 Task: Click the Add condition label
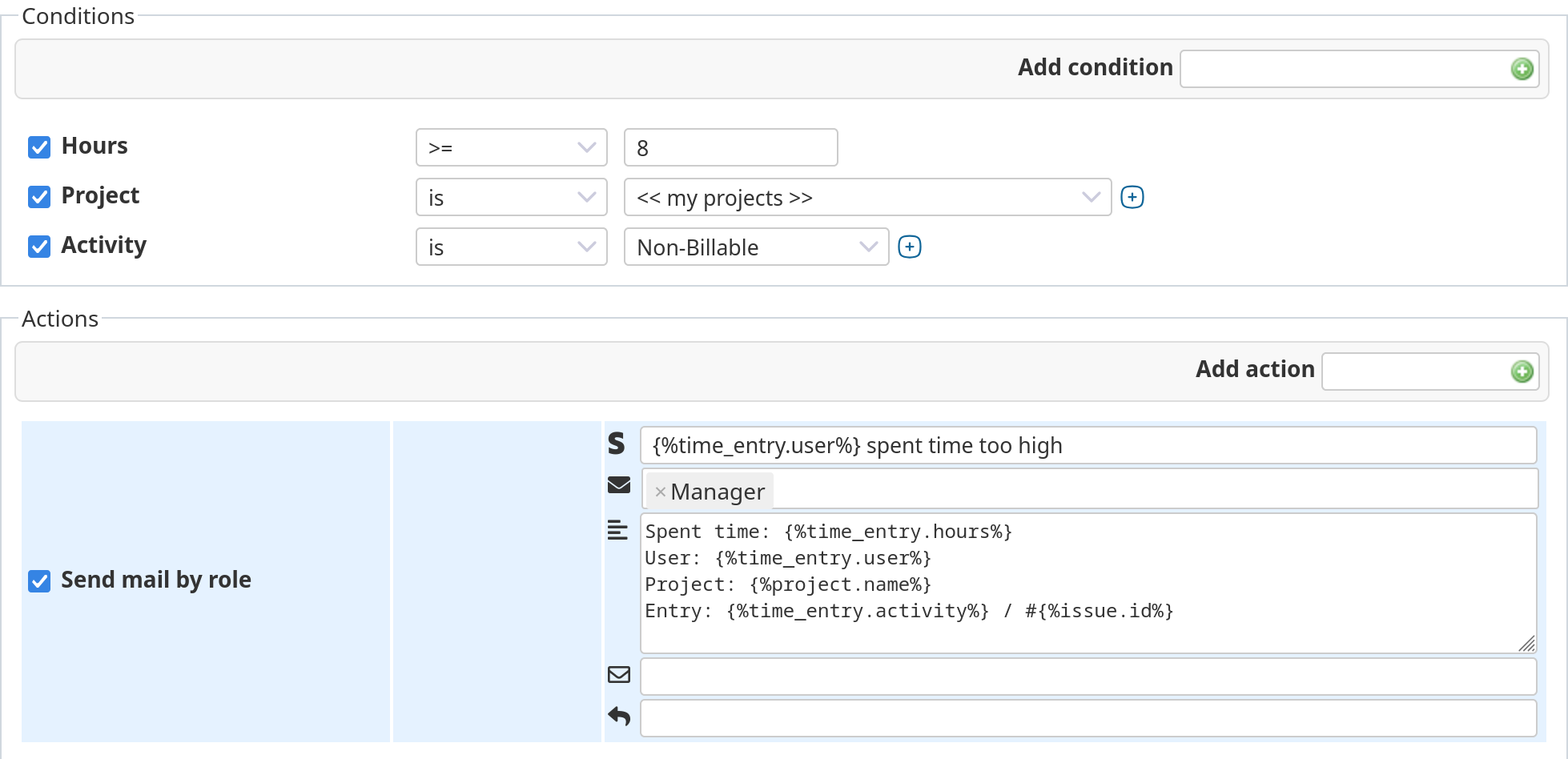point(1095,67)
